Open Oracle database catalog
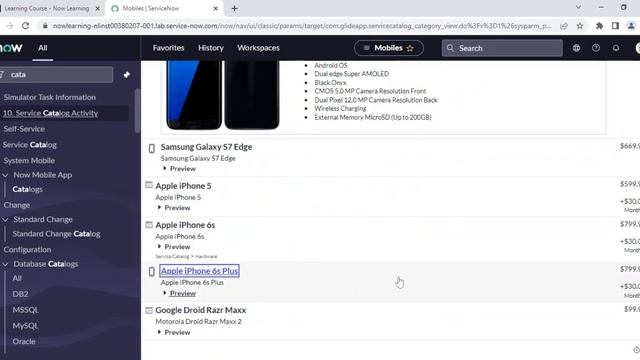640x360 pixels. (24, 341)
